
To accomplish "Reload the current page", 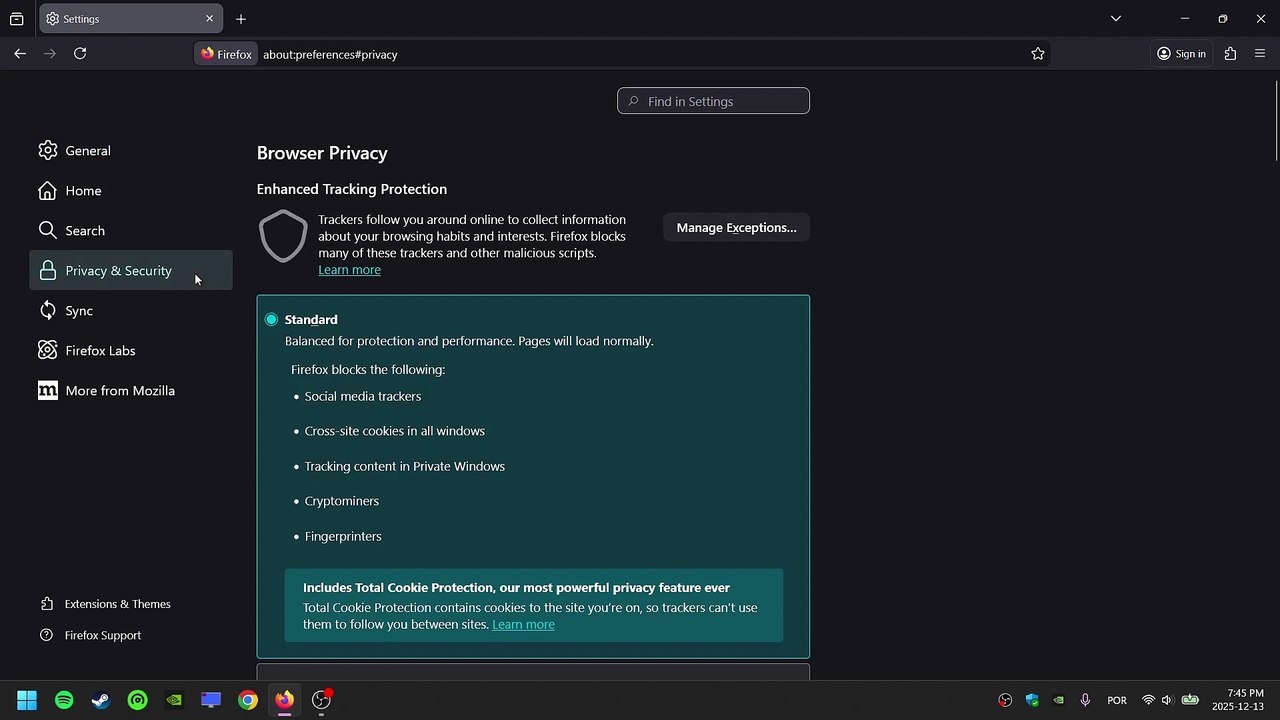I will [x=80, y=54].
